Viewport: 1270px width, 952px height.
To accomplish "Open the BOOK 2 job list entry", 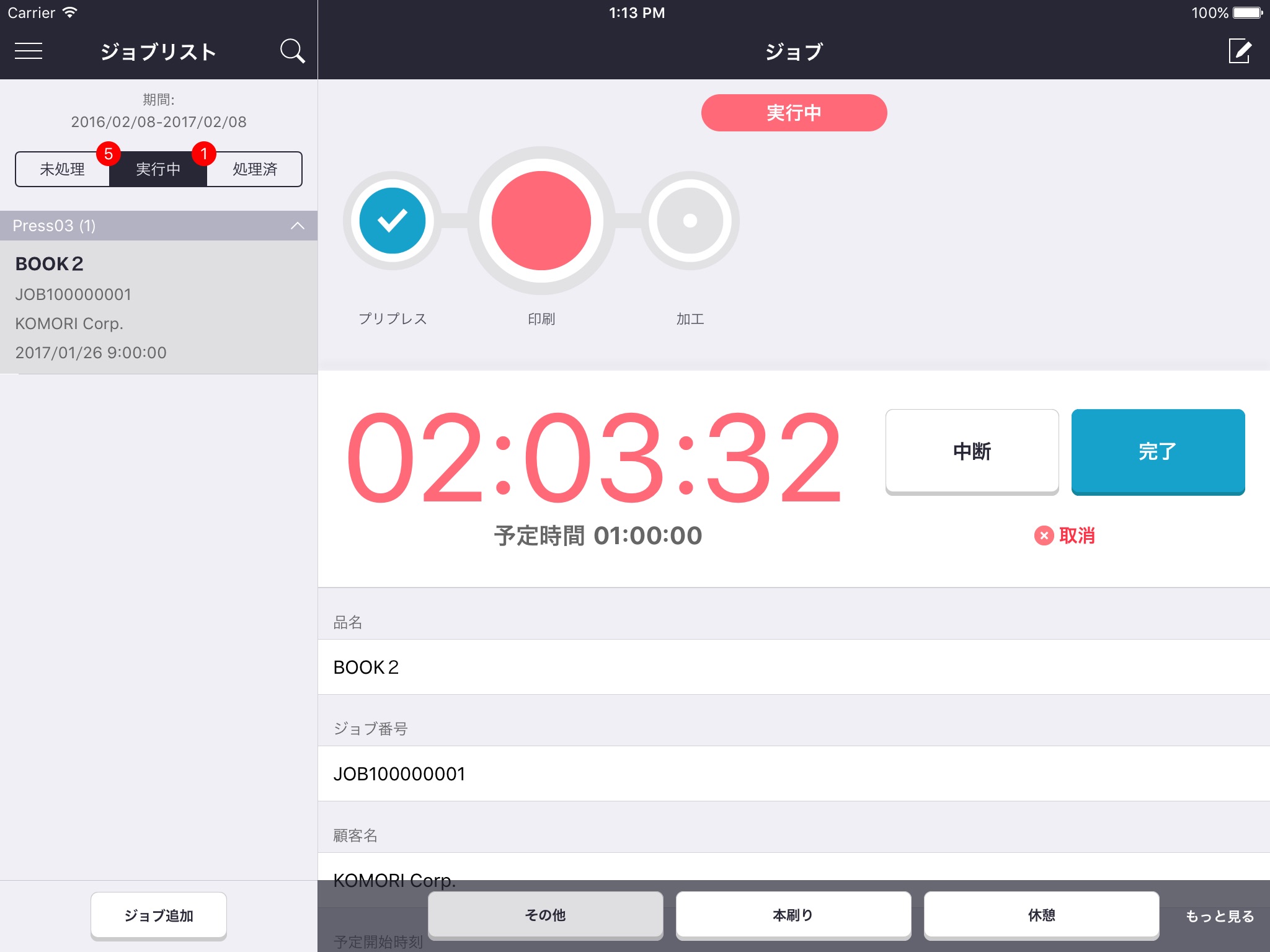I will 159,307.
